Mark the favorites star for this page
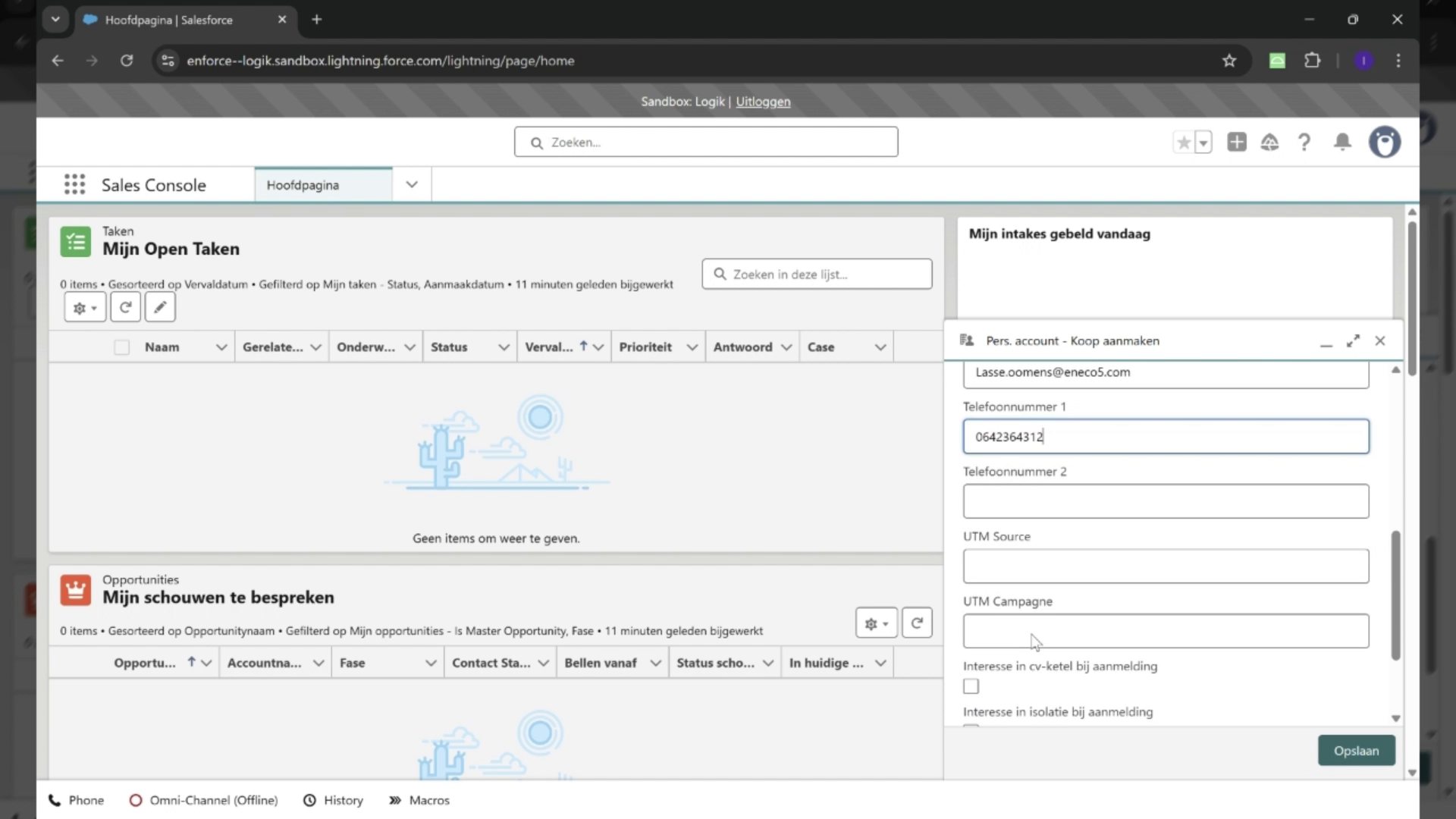1456x819 pixels. coord(1185,142)
